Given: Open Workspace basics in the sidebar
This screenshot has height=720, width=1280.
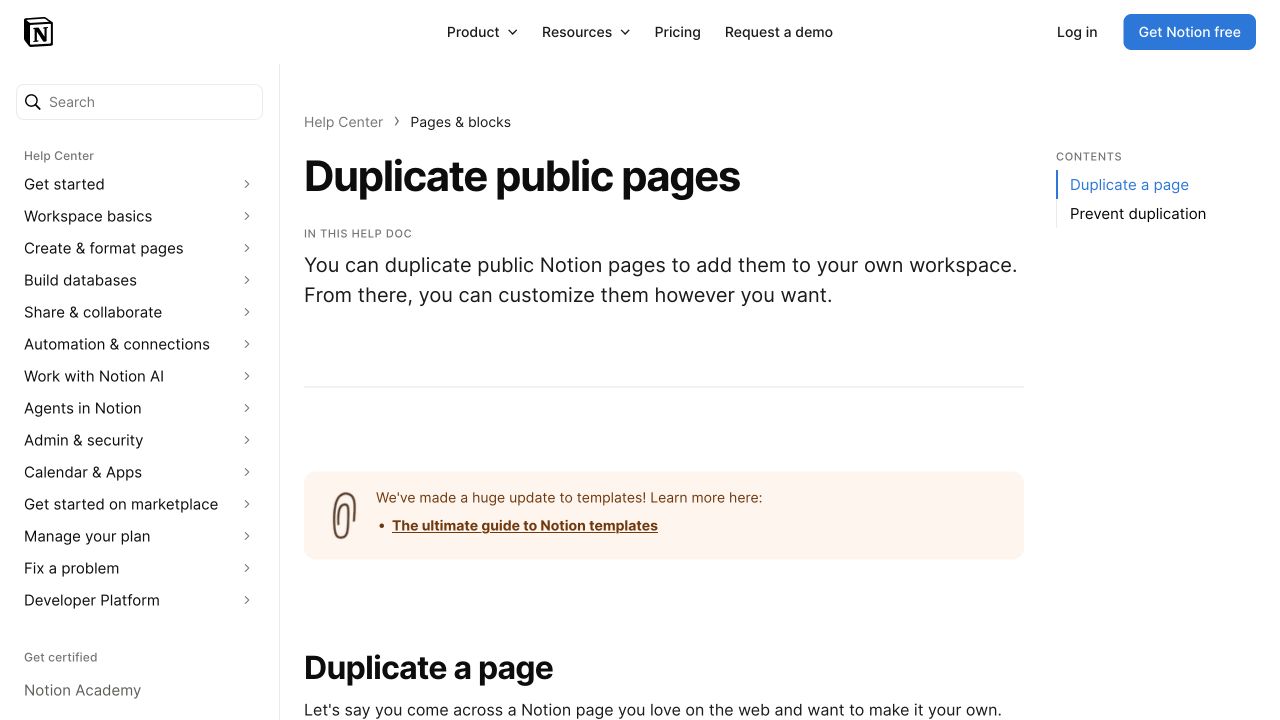Looking at the screenshot, I should click(88, 216).
